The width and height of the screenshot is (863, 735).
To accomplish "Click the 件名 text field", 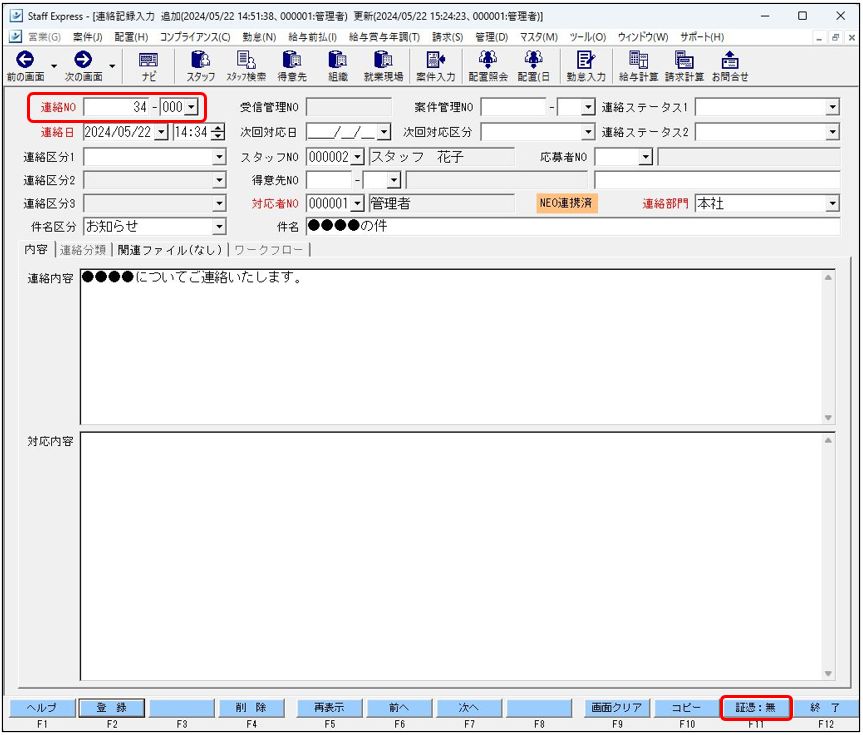I will pyautogui.click(x=573, y=226).
